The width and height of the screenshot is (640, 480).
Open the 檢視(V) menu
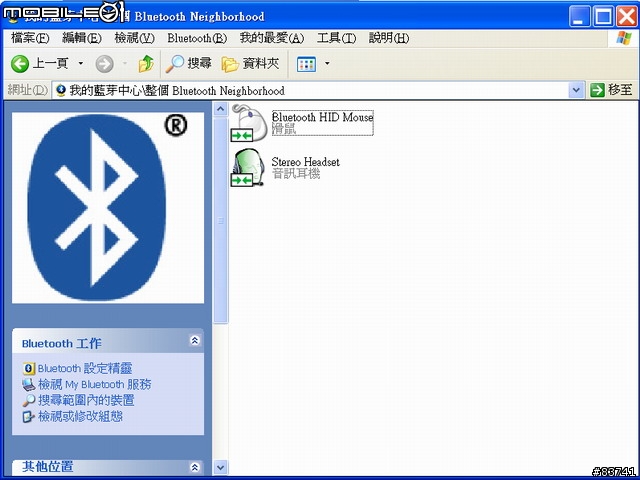click(x=134, y=38)
